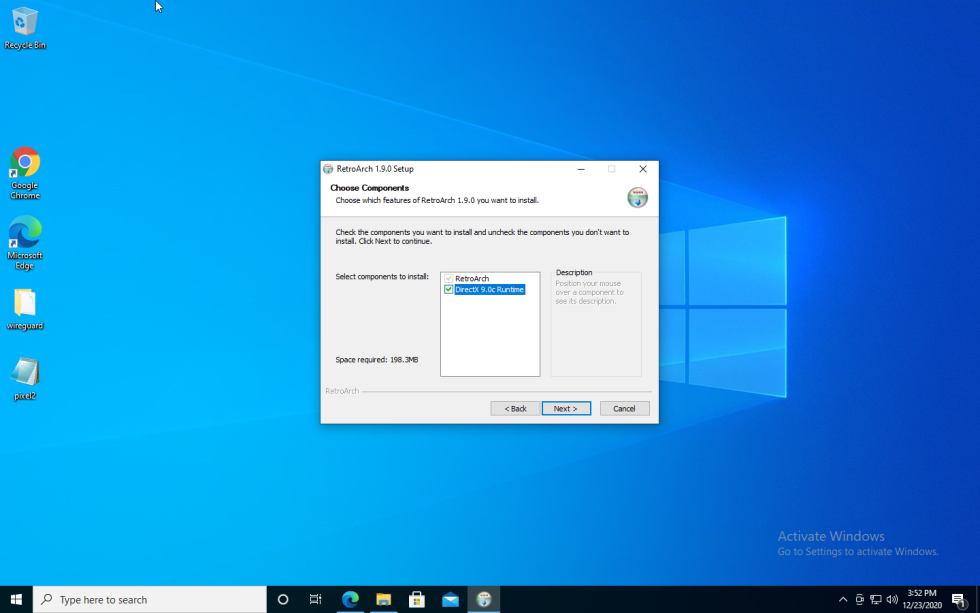The width and height of the screenshot is (980, 613).
Task: Open the RetroArch installer from the taskbar
Action: 484,599
